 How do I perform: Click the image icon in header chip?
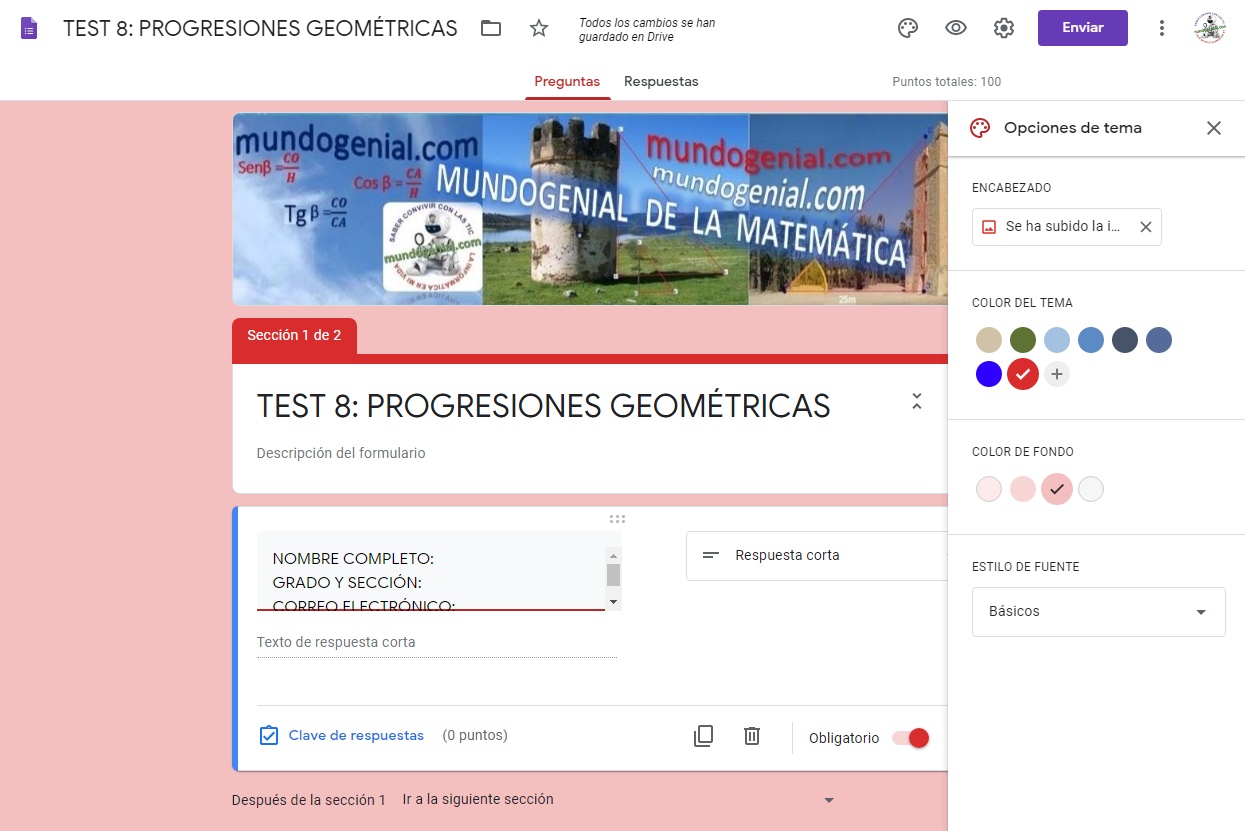pos(989,227)
